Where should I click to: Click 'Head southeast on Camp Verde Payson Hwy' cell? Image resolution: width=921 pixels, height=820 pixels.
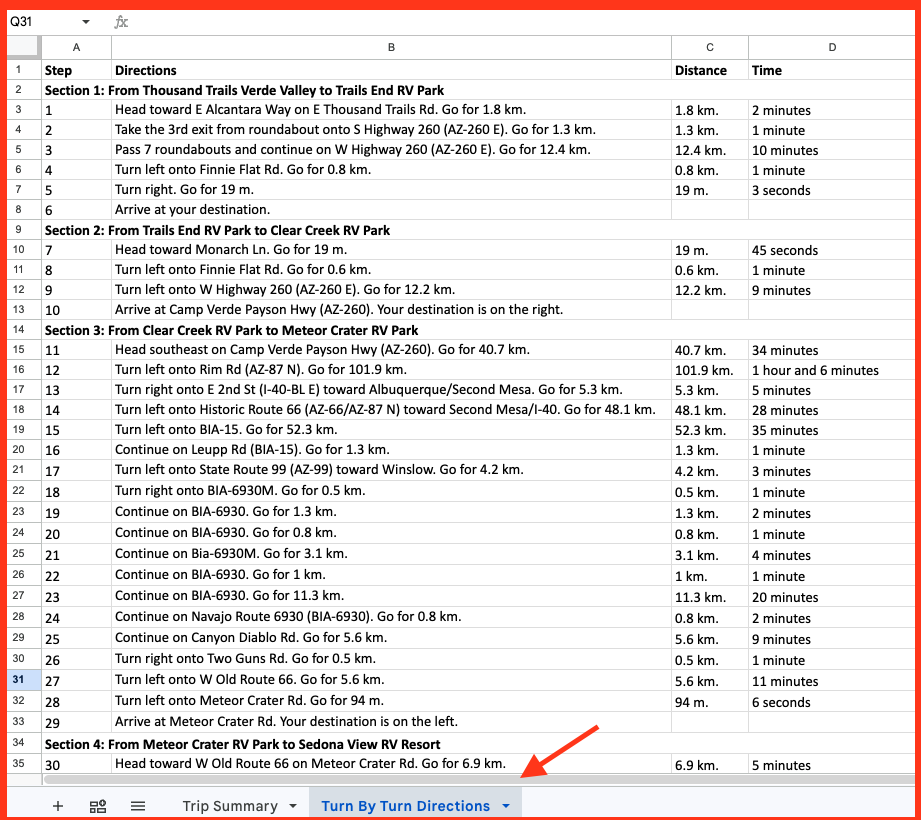click(x=391, y=349)
